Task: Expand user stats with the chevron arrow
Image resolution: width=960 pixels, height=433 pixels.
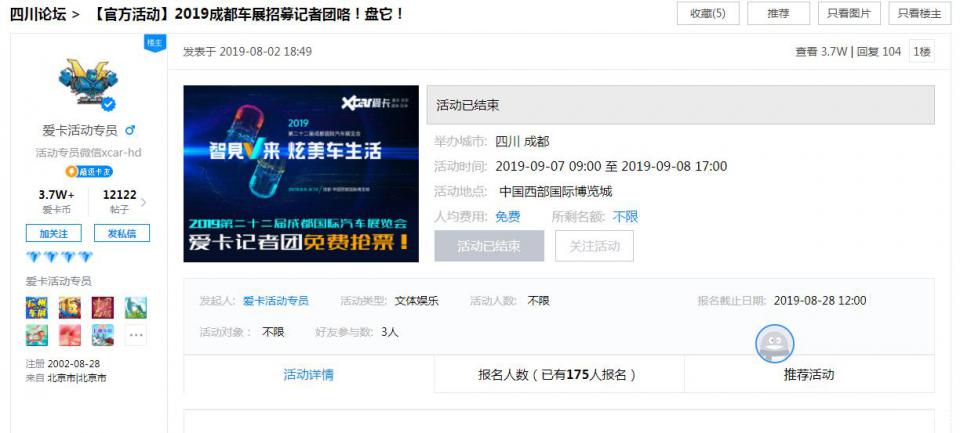Action: (x=143, y=202)
